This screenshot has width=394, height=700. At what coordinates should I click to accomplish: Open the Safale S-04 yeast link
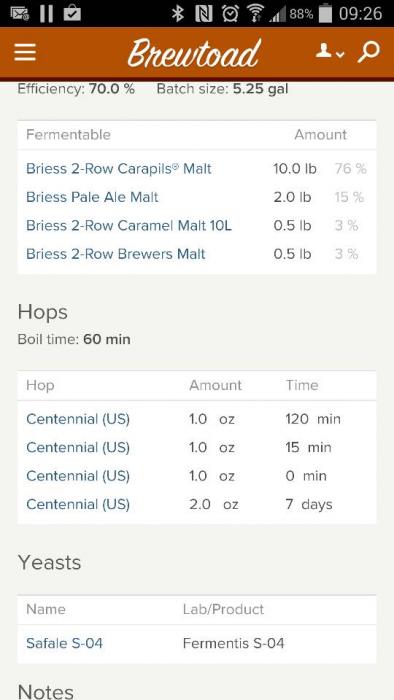pyautogui.click(x=64, y=643)
